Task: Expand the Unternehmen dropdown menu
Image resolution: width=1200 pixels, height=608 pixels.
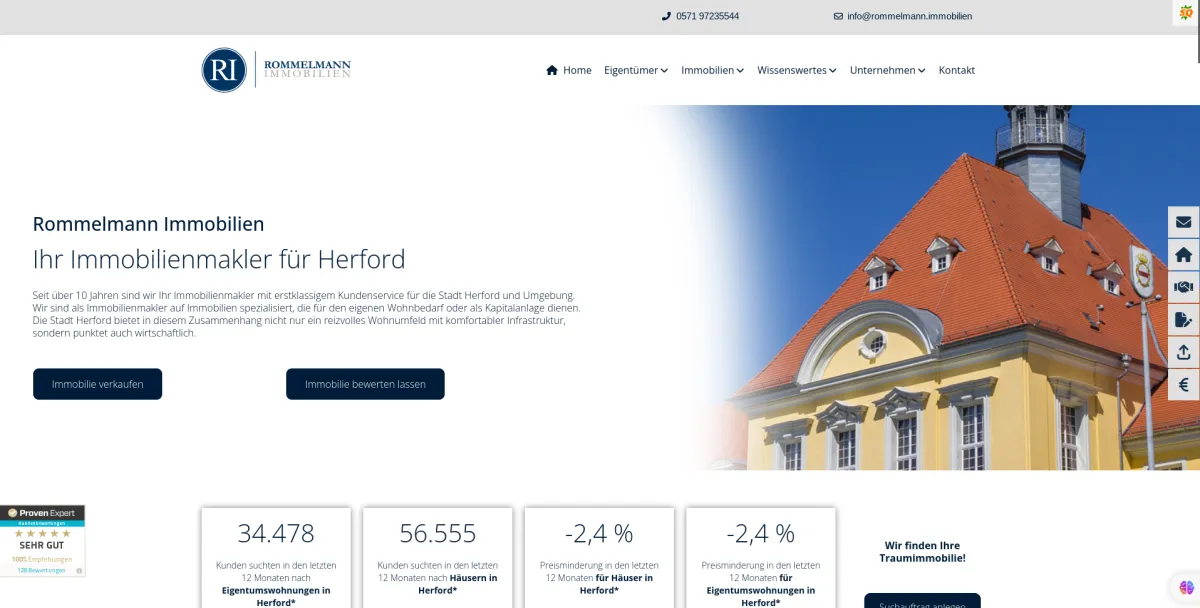Action: [x=888, y=70]
